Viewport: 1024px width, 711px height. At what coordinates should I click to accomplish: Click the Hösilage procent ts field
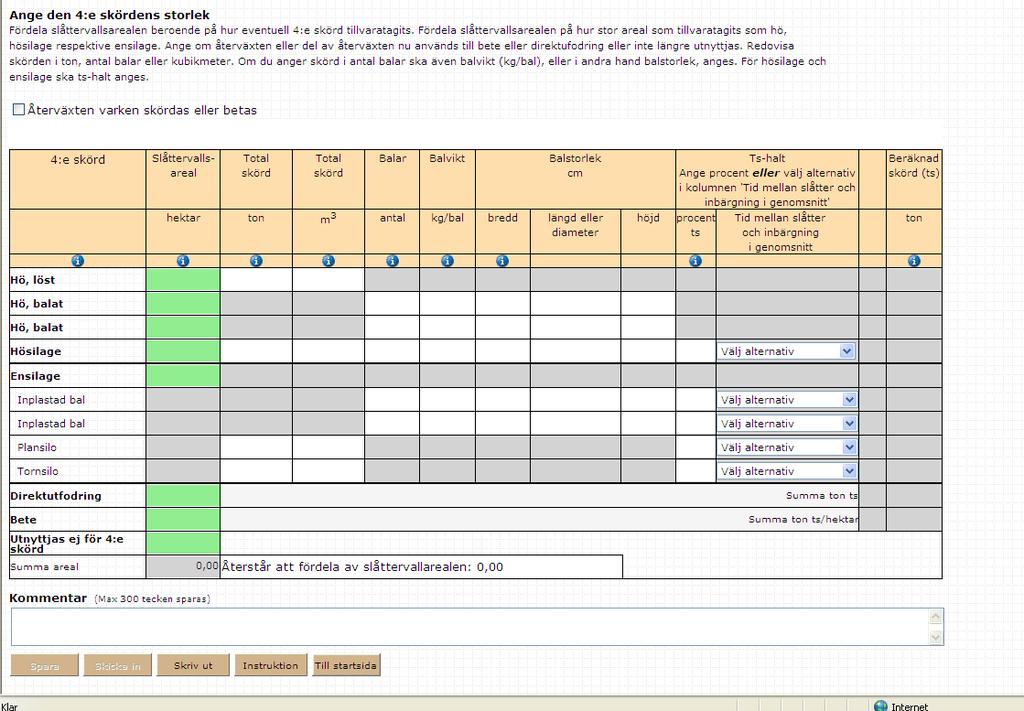click(696, 351)
